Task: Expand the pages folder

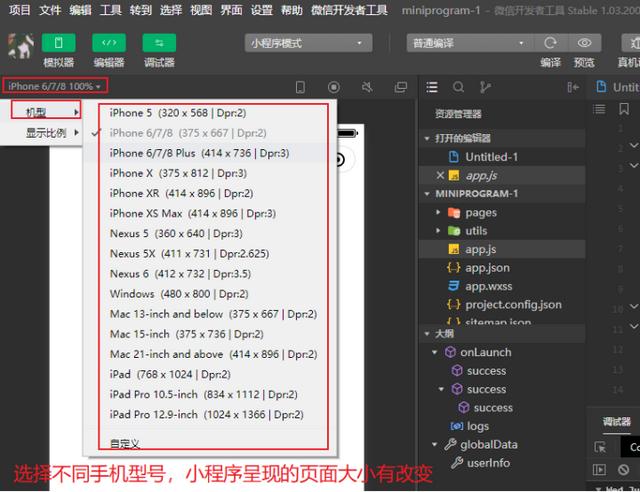Action: click(x=480, y=213)
